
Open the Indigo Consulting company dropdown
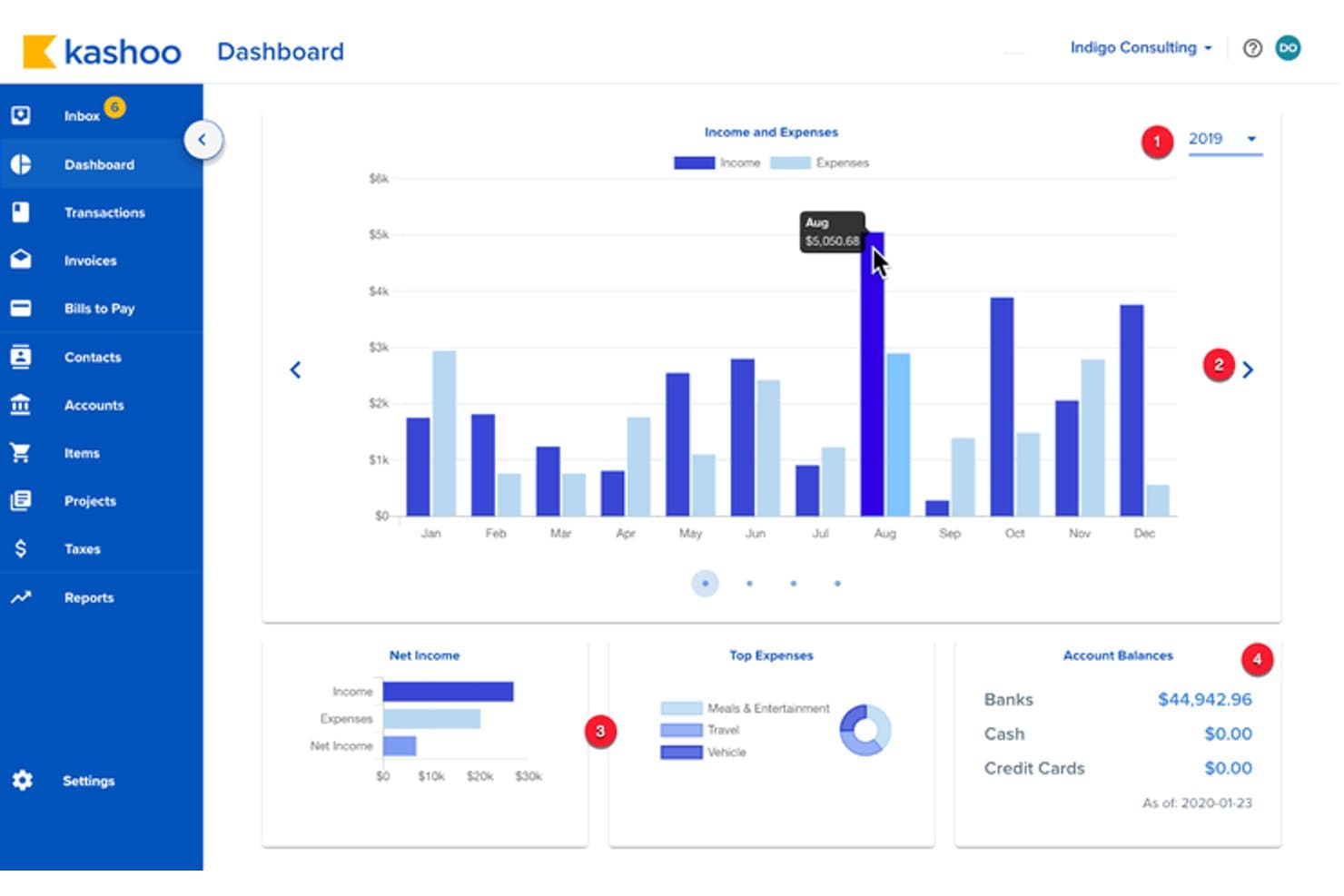tap(1141, 47)
